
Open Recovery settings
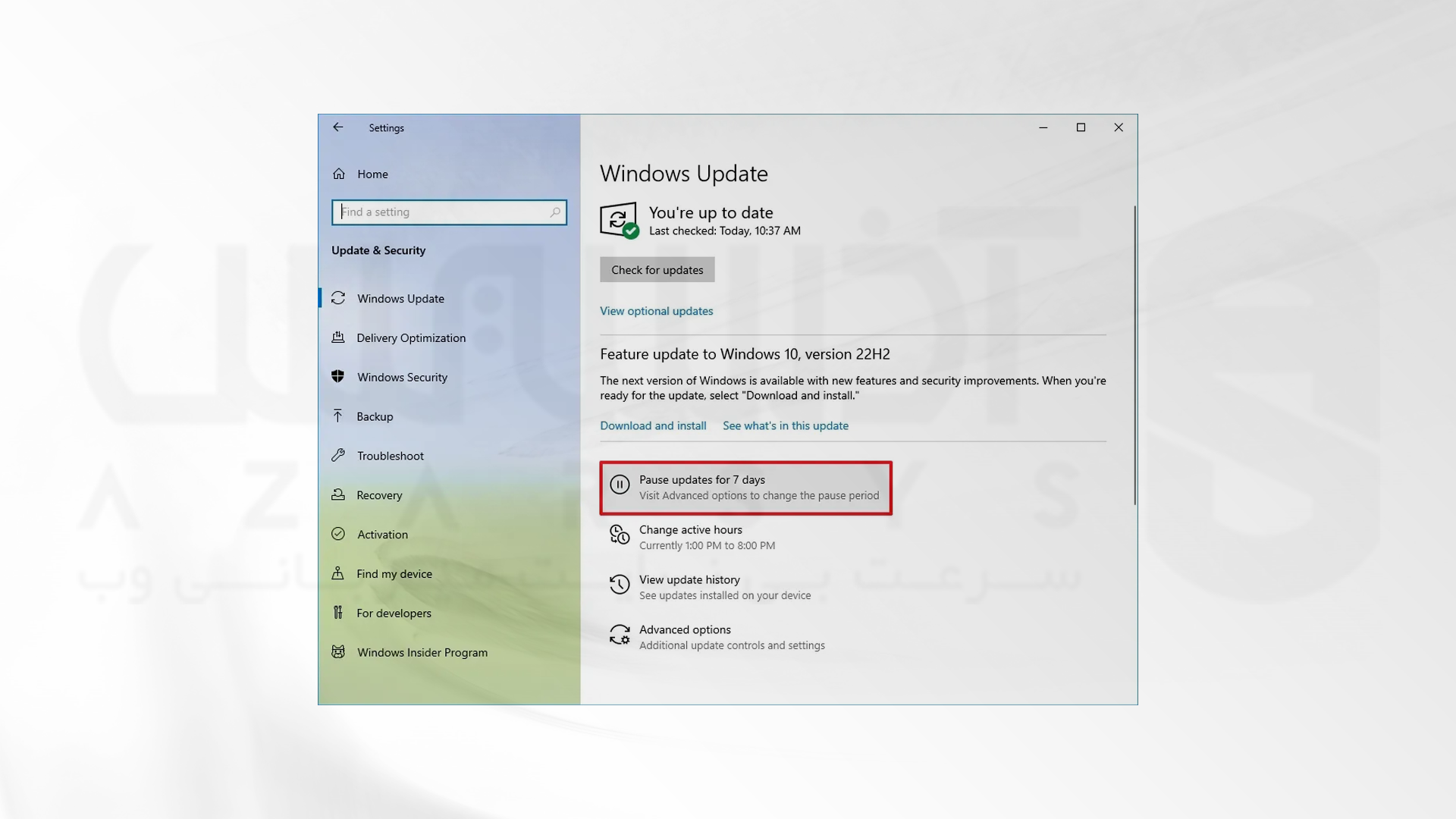(x=379, y=495)
